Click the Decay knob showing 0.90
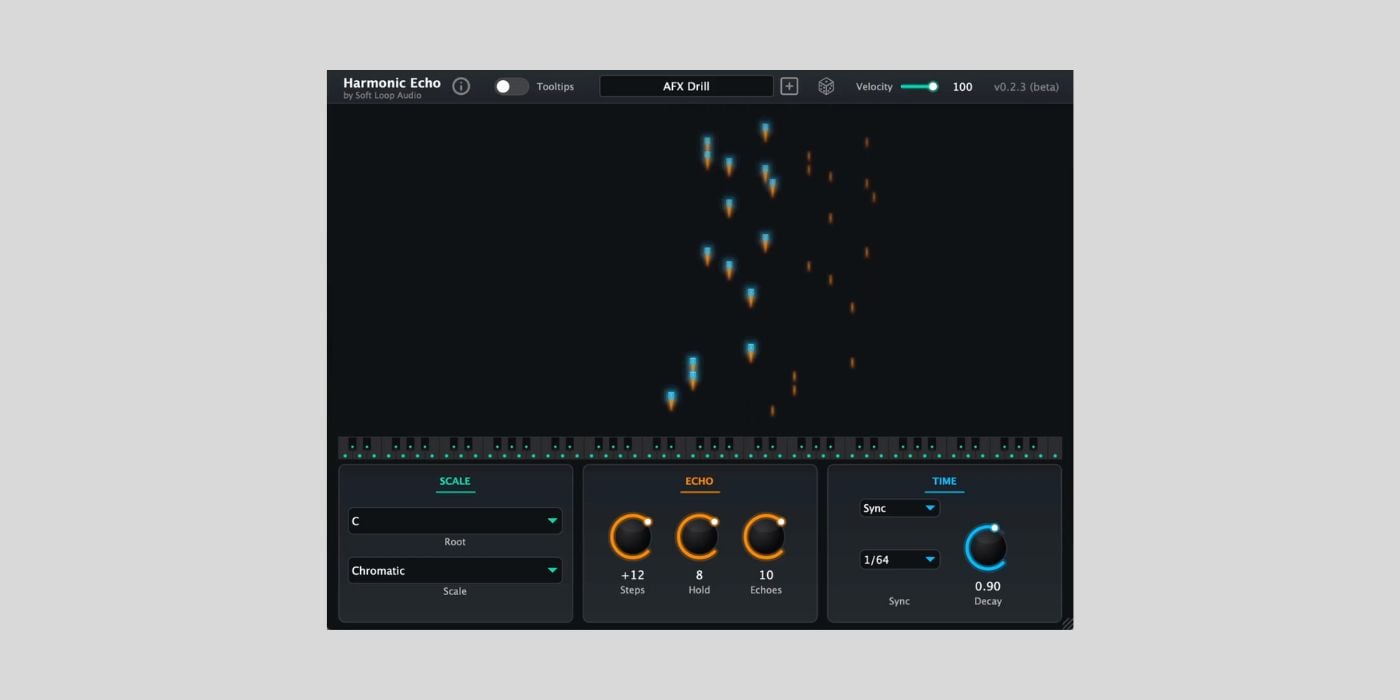The width and height of the screenshot is (1400, 700). (x=987, y=547)
